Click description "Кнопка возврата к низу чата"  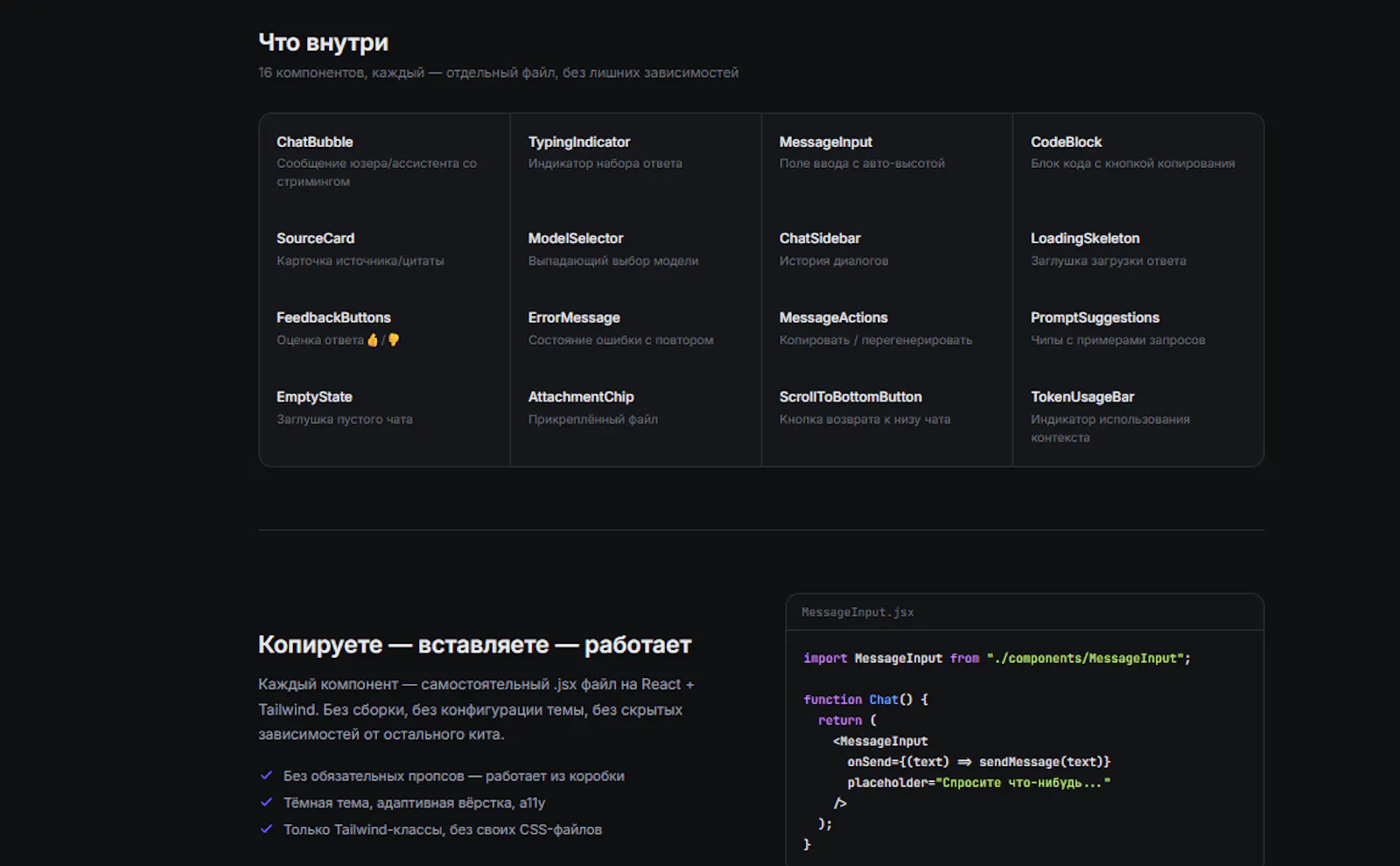click(864, 419)
